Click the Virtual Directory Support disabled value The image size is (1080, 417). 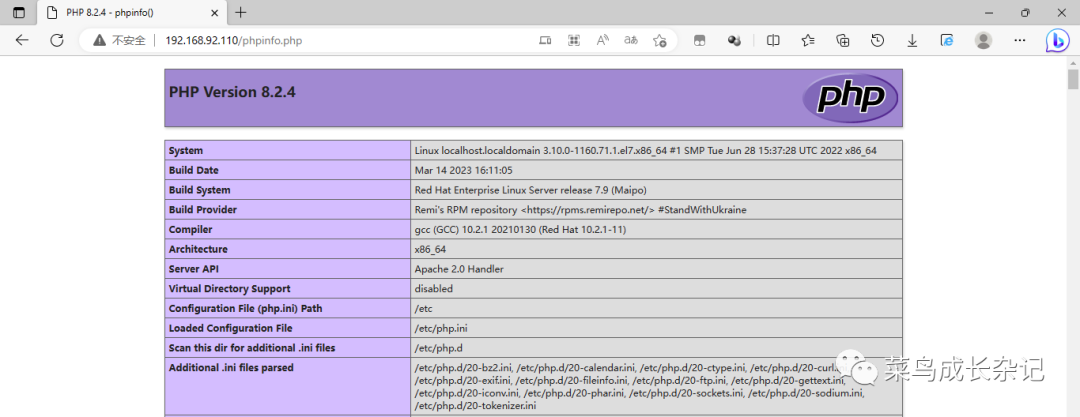point(434,289)
